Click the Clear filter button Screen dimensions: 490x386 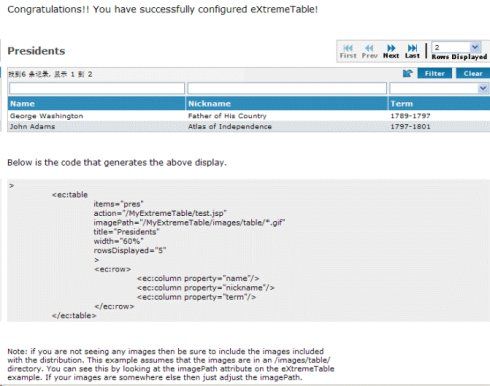tap(473, 73)
